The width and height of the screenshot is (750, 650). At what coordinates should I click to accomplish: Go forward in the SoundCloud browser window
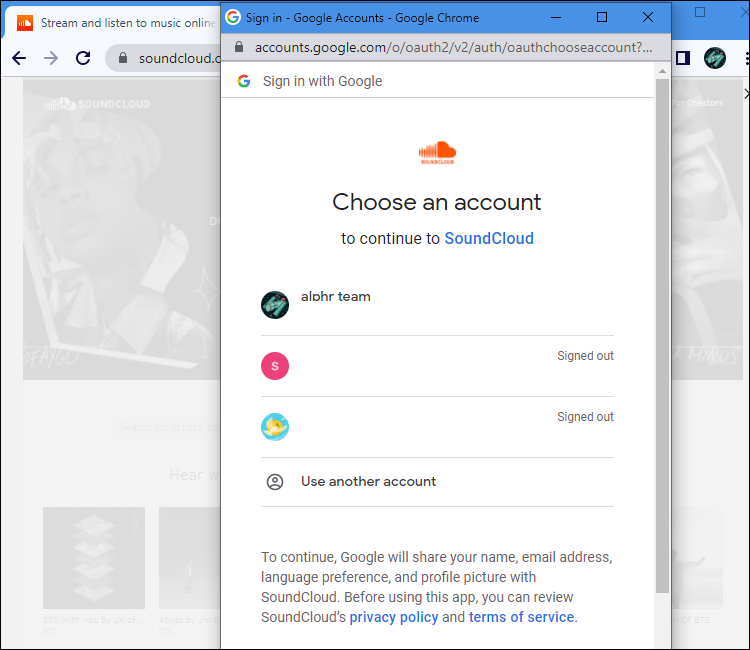51,58
